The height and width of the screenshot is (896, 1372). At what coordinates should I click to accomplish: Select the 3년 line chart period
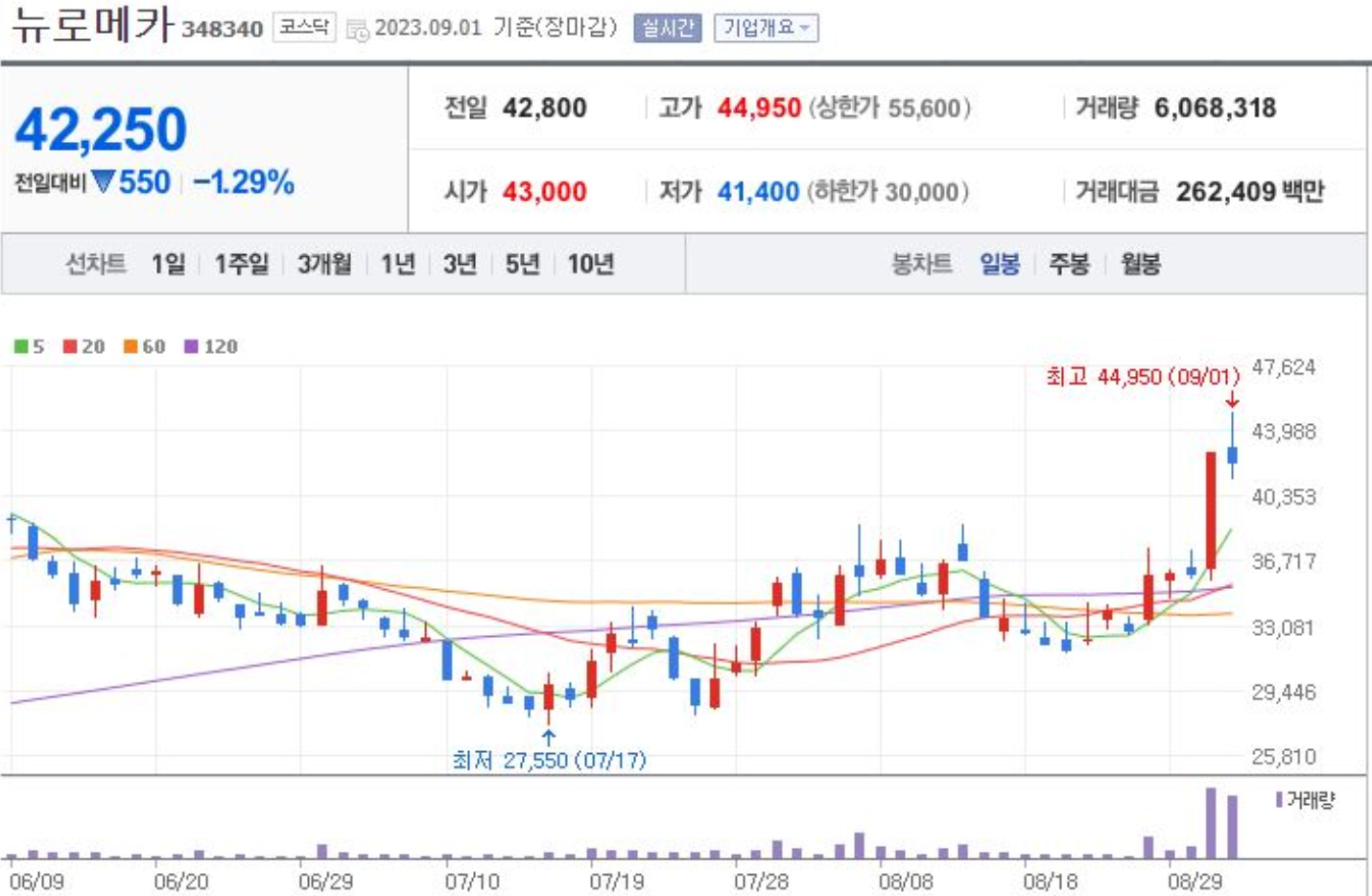[x=461, y=264]
